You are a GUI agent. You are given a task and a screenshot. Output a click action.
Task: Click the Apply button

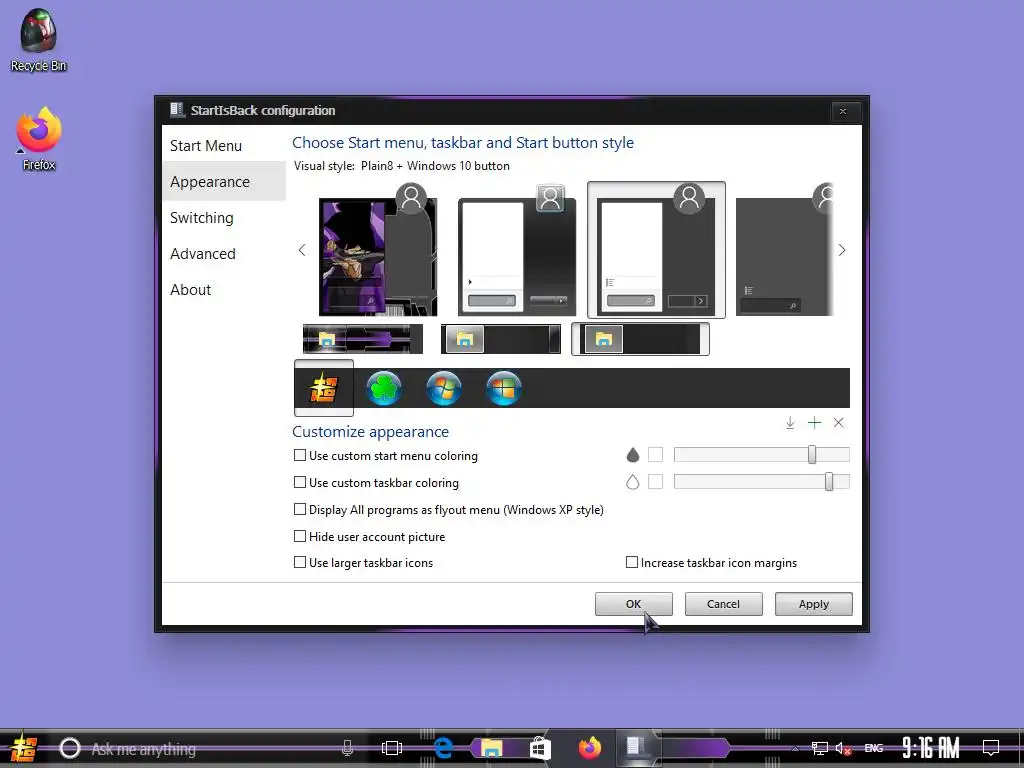pyautogui.click(x=813, y=604)
